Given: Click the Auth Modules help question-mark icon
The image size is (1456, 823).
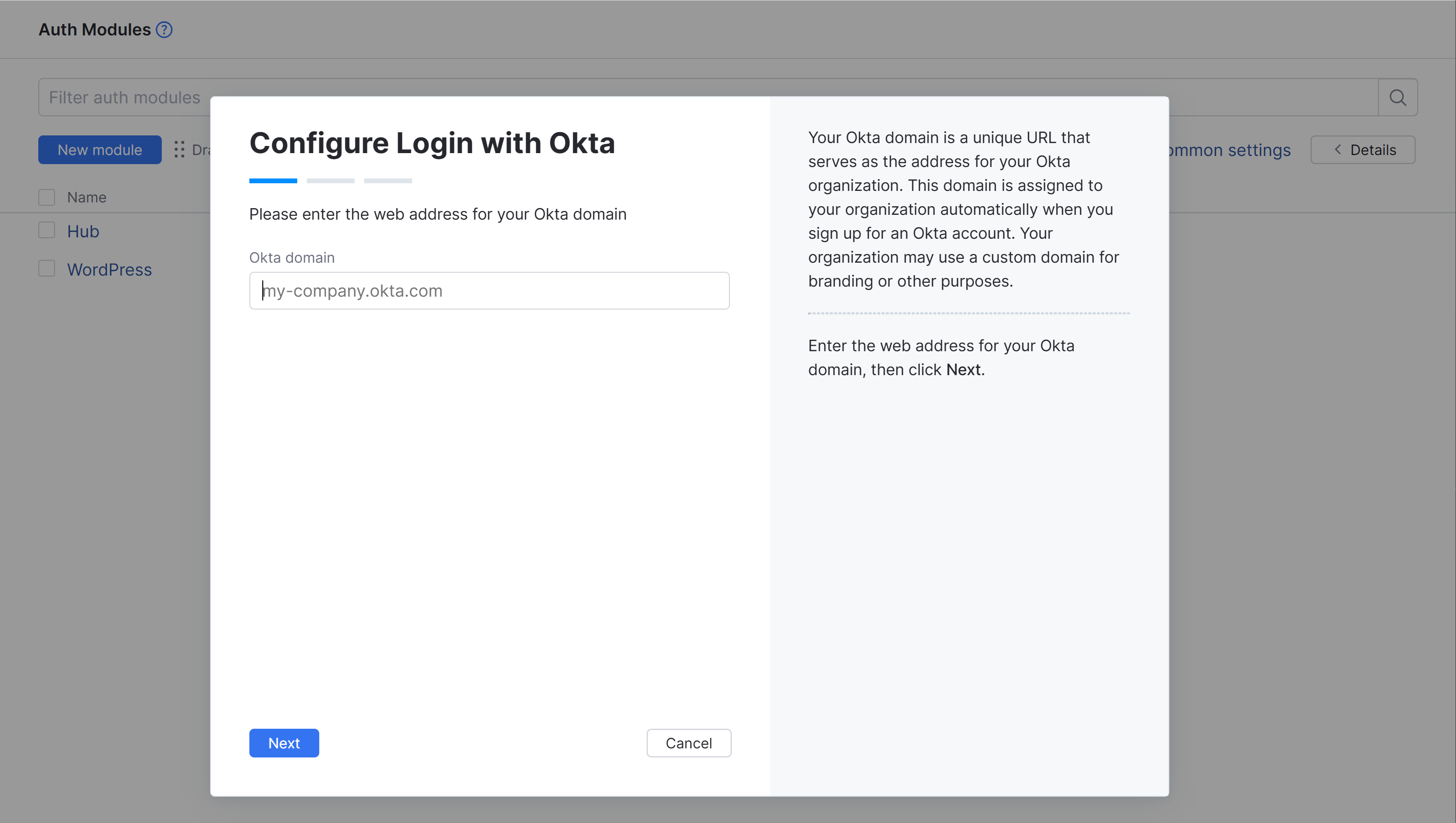Looking at the screenshot, I should click(164, 29).
